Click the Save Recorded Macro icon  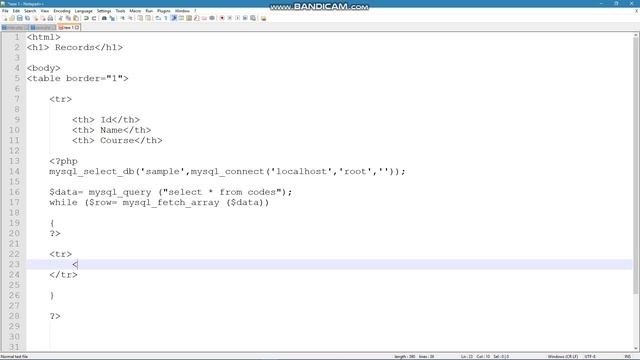coord(253,18)
